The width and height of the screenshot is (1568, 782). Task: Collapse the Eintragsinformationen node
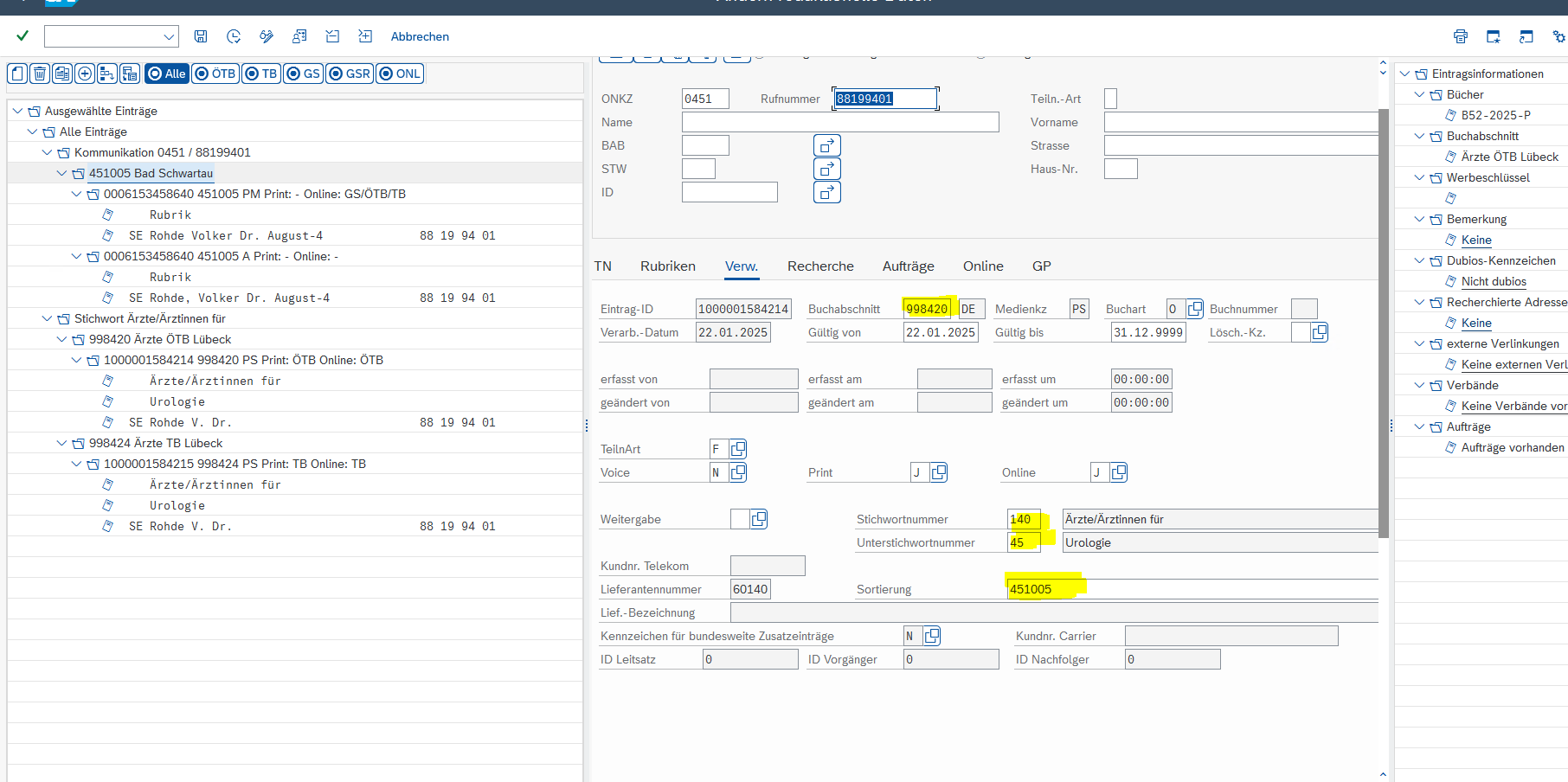coord(1404,74)
